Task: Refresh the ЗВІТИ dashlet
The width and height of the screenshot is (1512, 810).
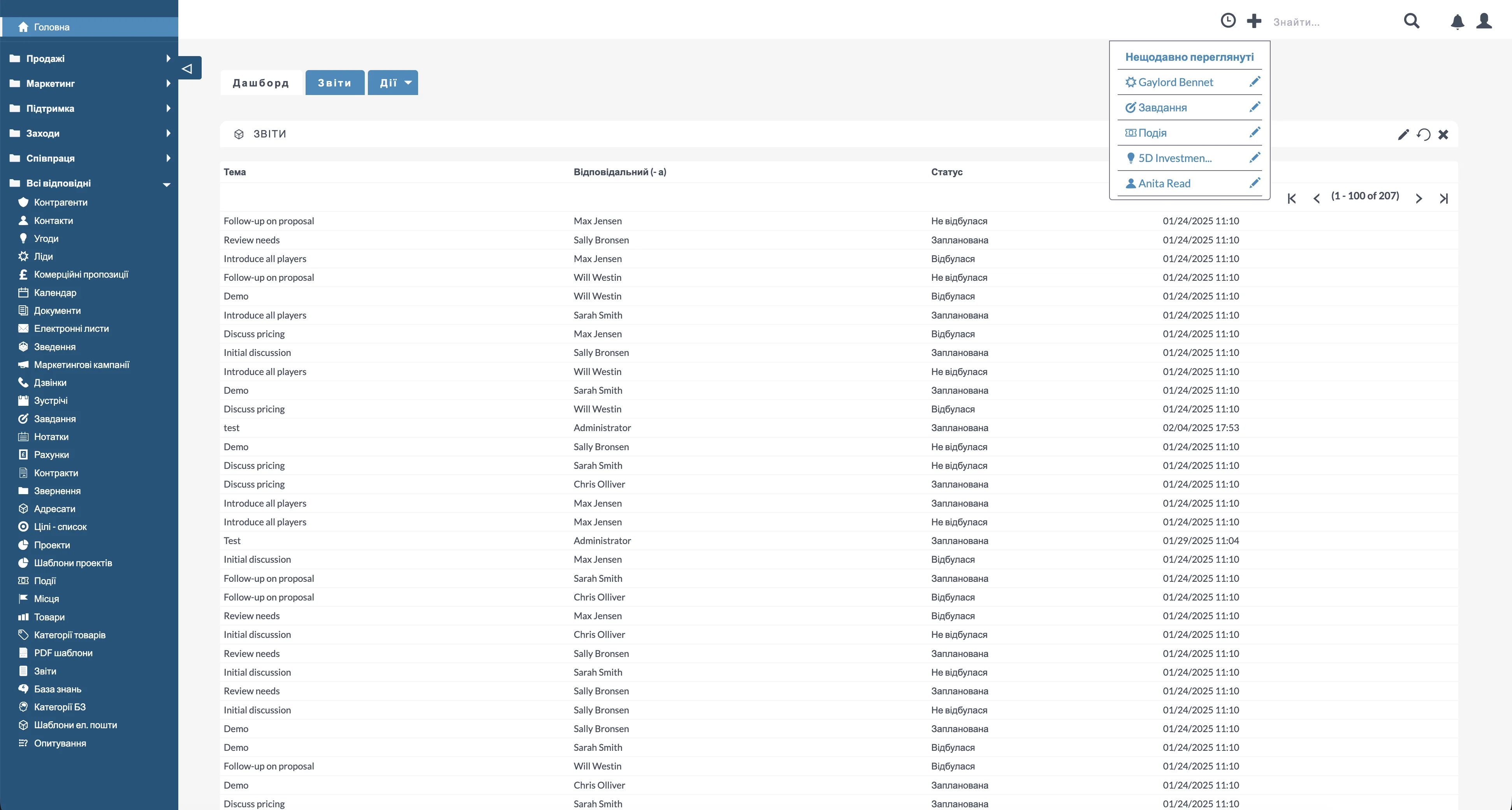Action: point(1423,134)
